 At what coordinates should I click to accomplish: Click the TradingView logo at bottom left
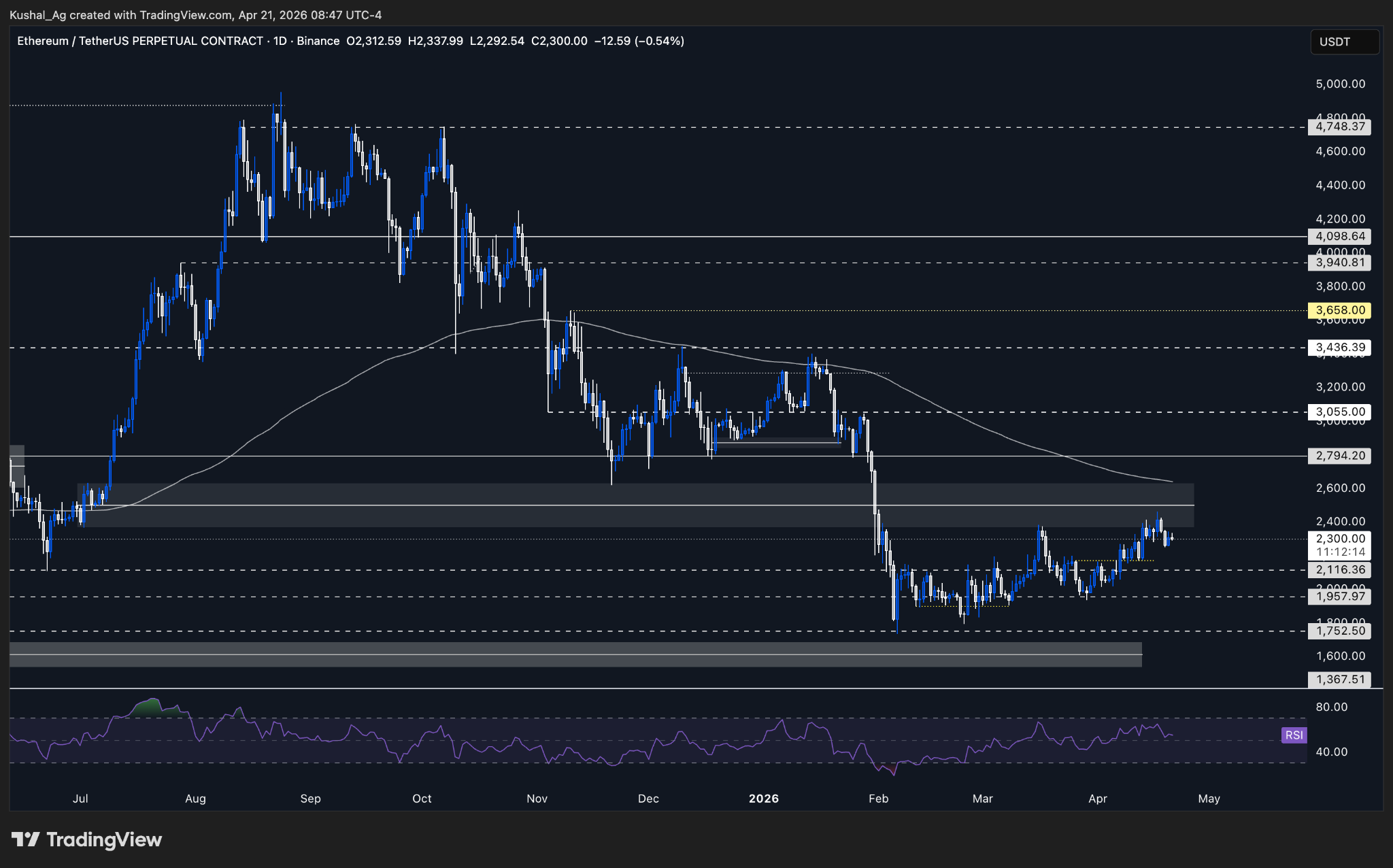pos(86,839)
